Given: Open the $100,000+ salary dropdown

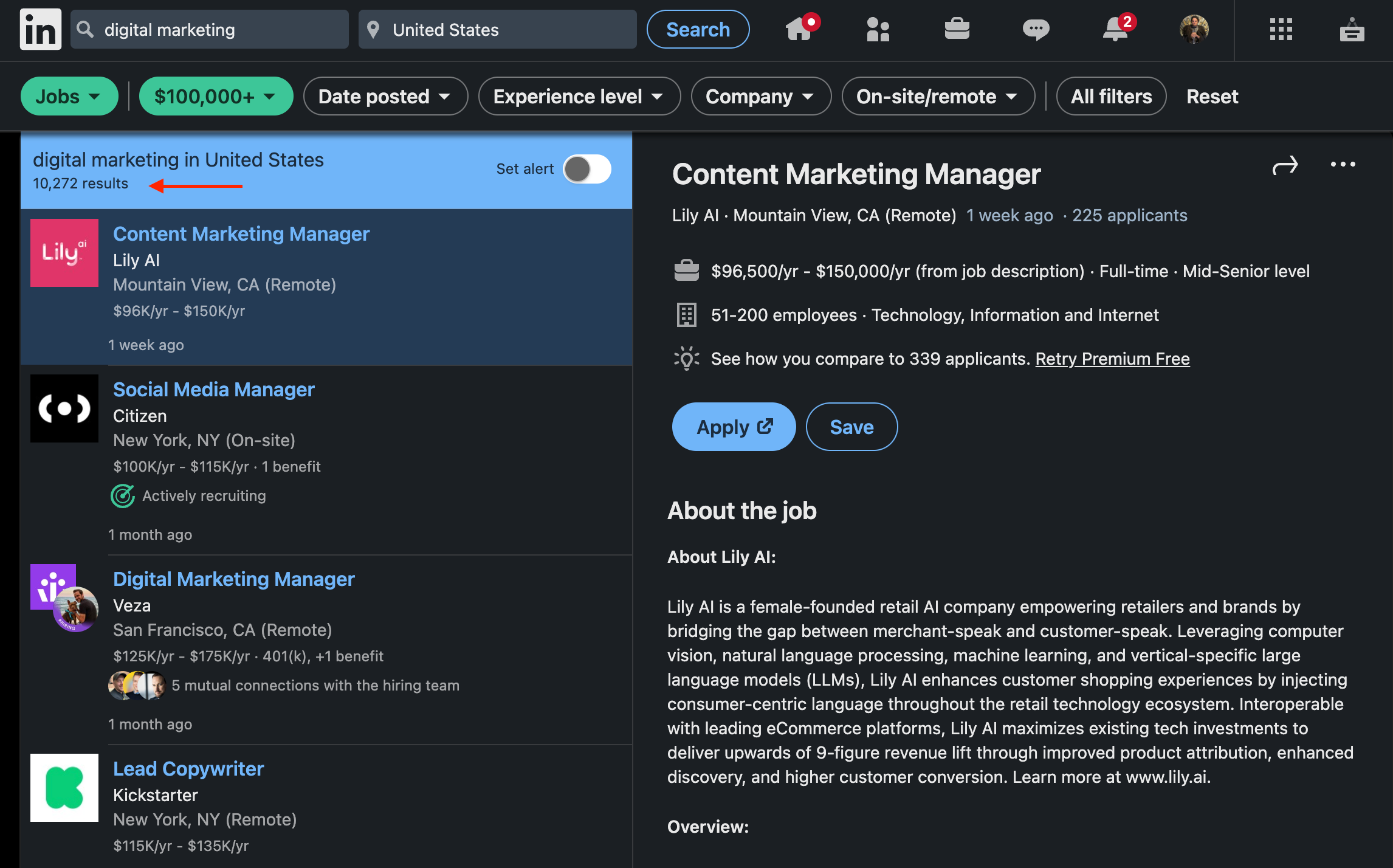Looking at the screenshot, I should coord(216,96).
